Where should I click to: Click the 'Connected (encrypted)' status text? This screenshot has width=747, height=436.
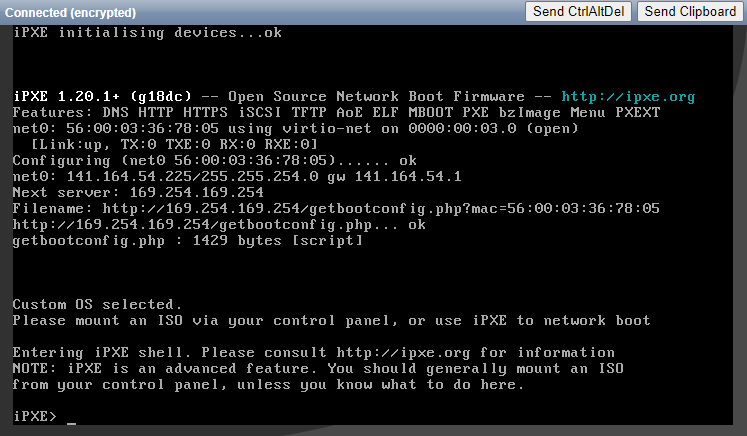click(x=71, y=12)
